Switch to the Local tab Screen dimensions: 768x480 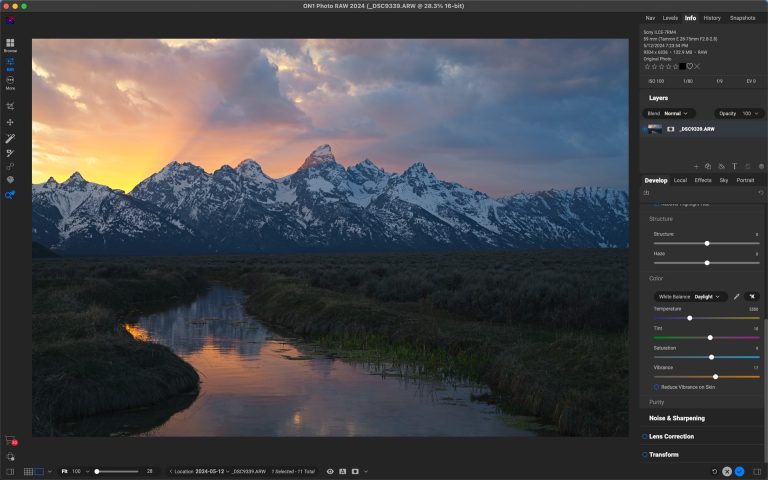[x=680, y=180]
